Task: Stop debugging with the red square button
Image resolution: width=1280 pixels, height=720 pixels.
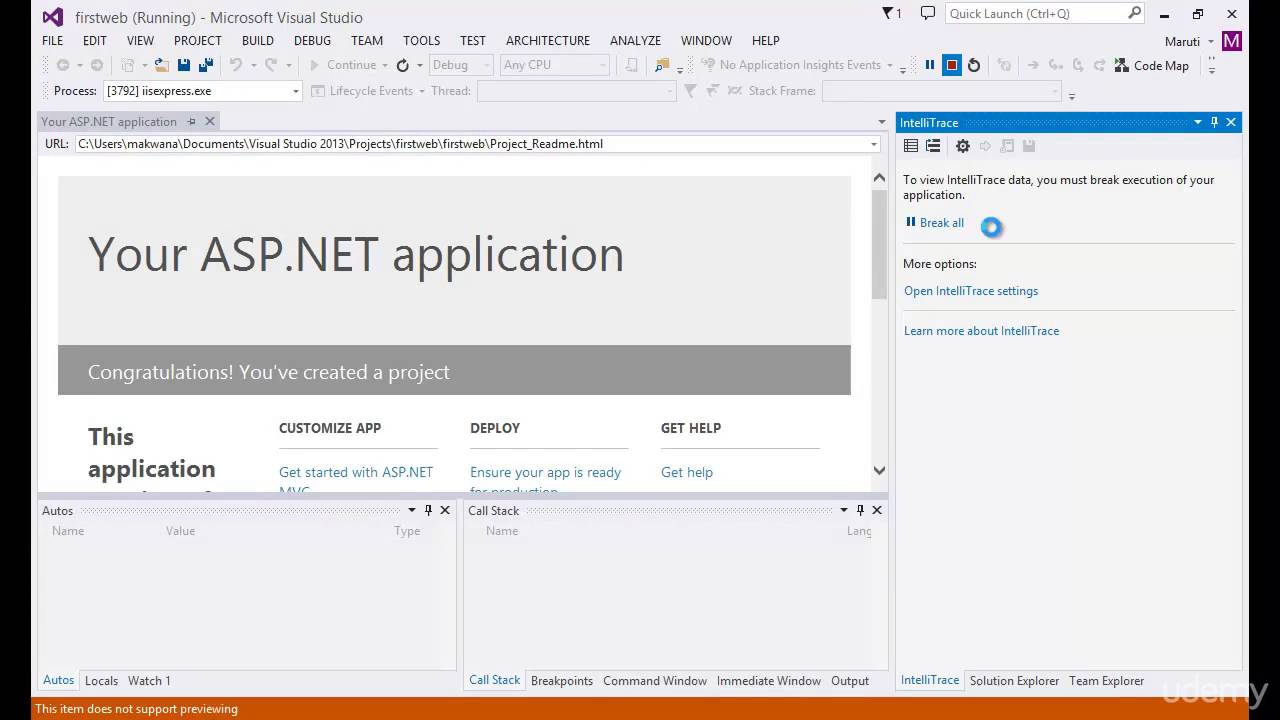Action: pyautogui.click(x=952, y=65)
